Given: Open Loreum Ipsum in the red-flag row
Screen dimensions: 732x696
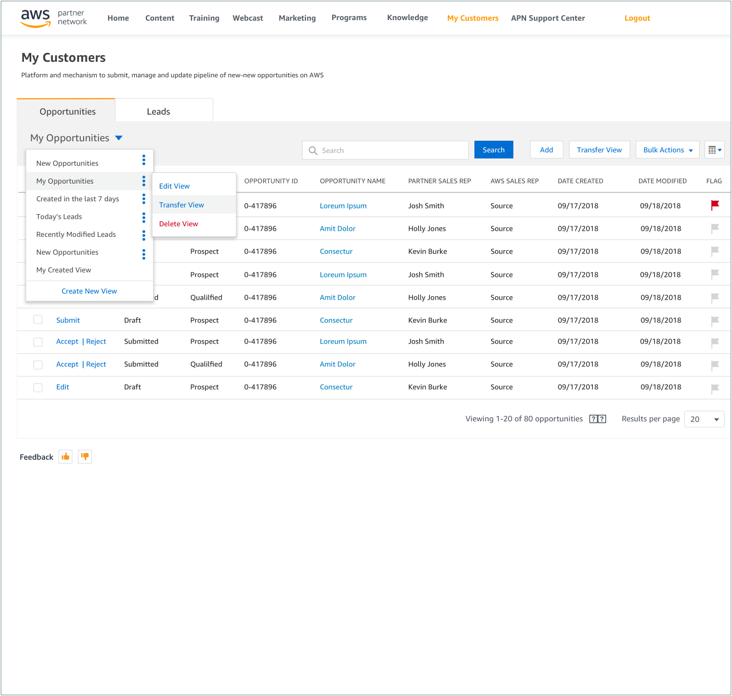Looking at the screenshot, I should pos(343,206).
